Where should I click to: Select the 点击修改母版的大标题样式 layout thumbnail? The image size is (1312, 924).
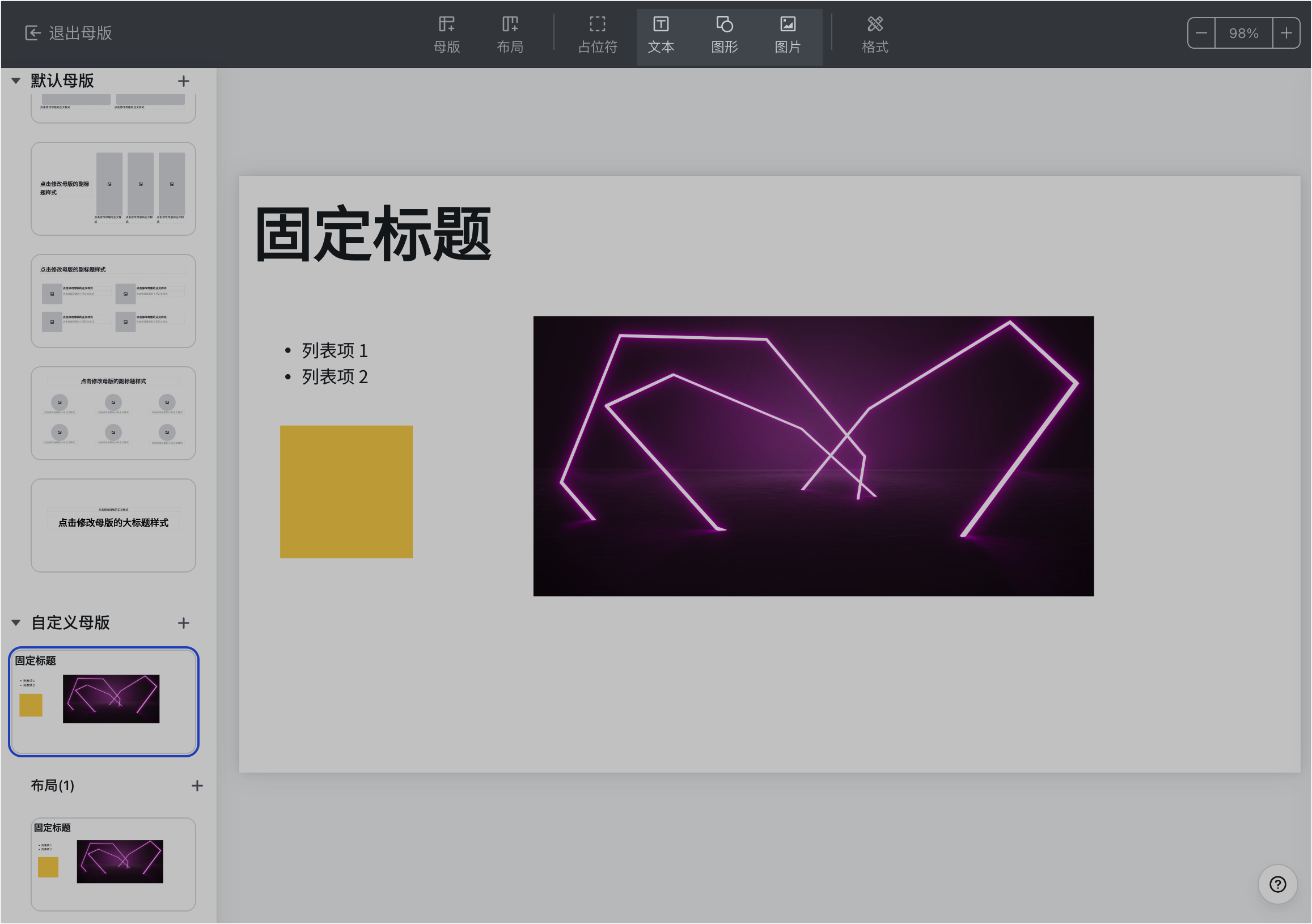point(113,525)
